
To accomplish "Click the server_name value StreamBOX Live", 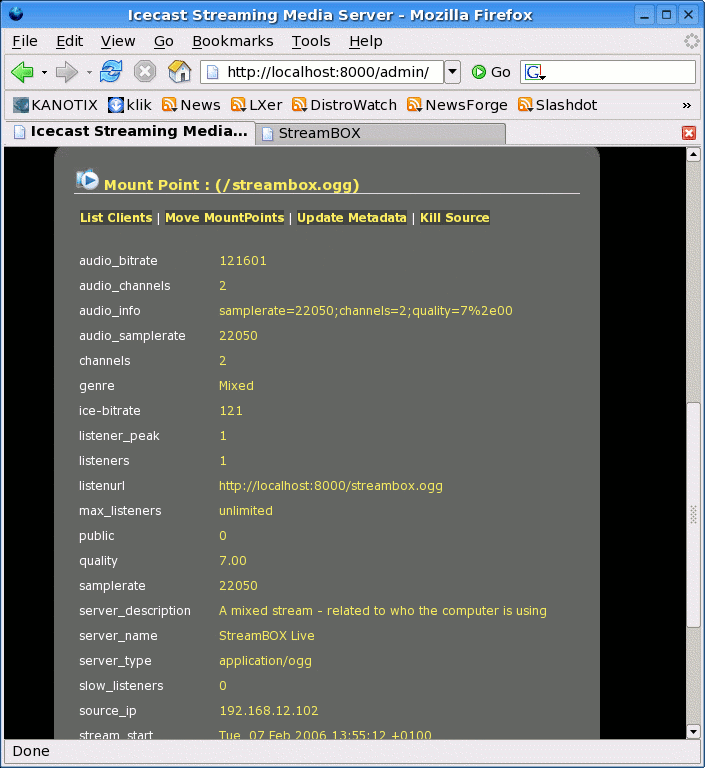I will tap(267, 636).
